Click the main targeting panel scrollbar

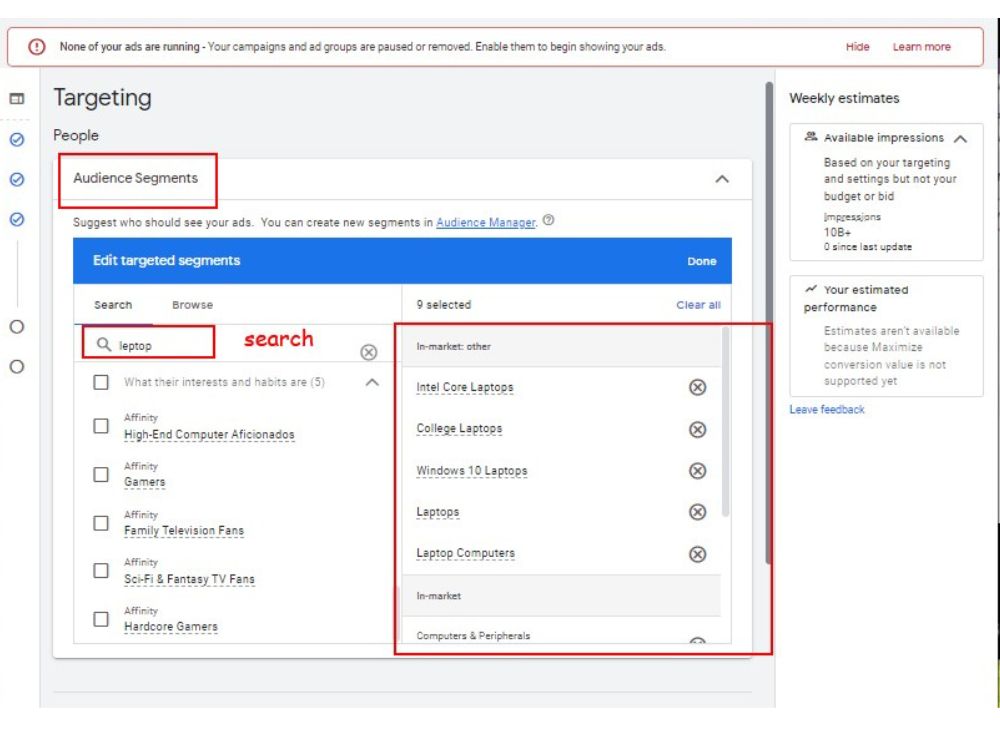tap(769, 323)
